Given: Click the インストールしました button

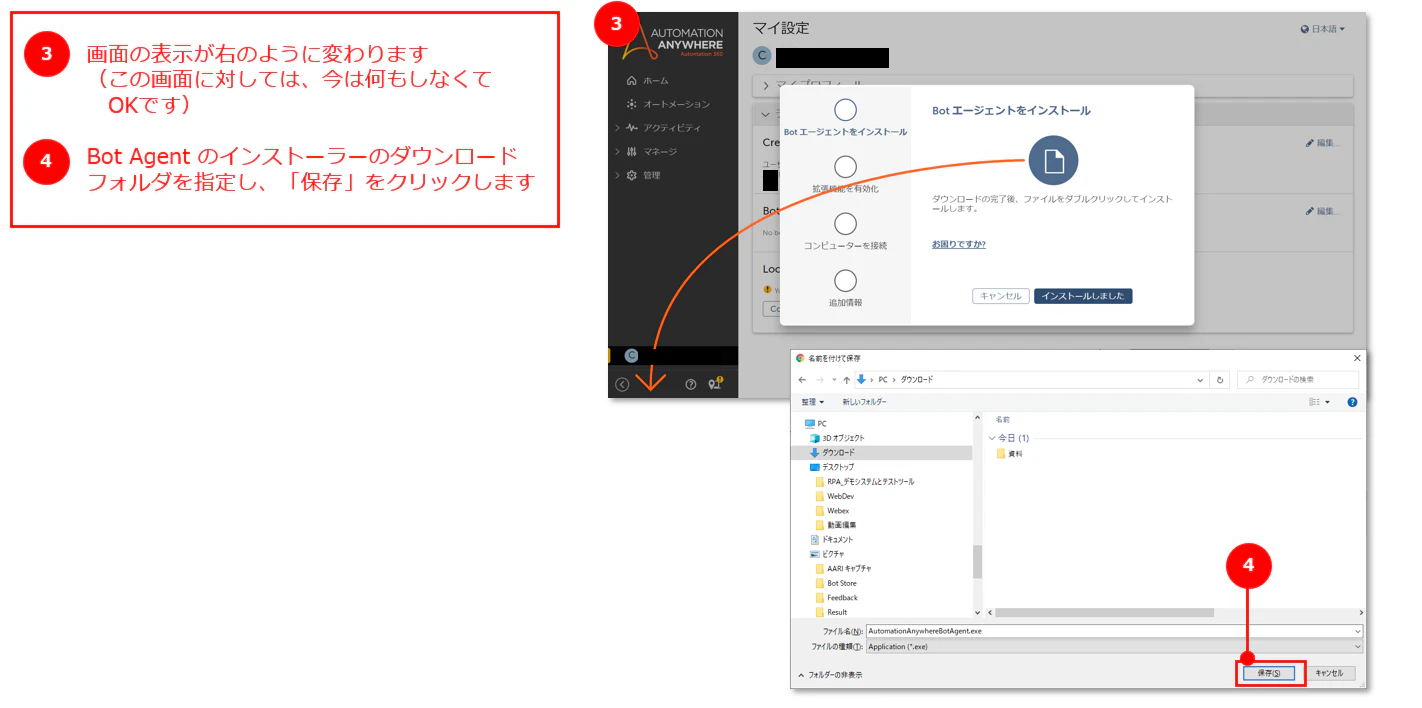Looking at the screenshot, I should pyautogui.click(x=1083, y=296).
